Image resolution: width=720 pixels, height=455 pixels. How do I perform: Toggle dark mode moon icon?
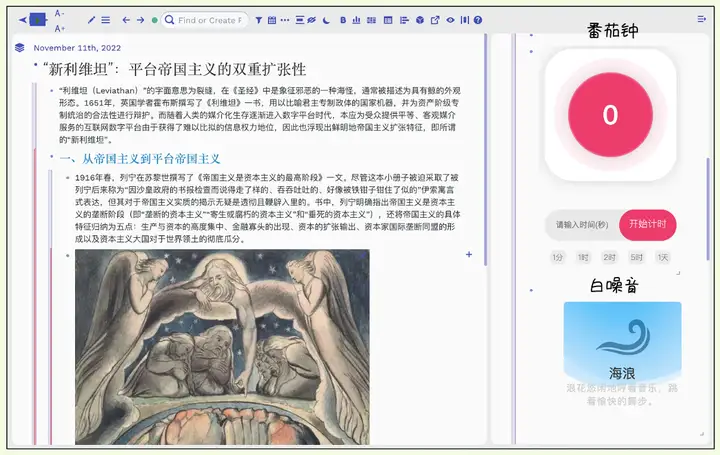(x=326, y=20)
